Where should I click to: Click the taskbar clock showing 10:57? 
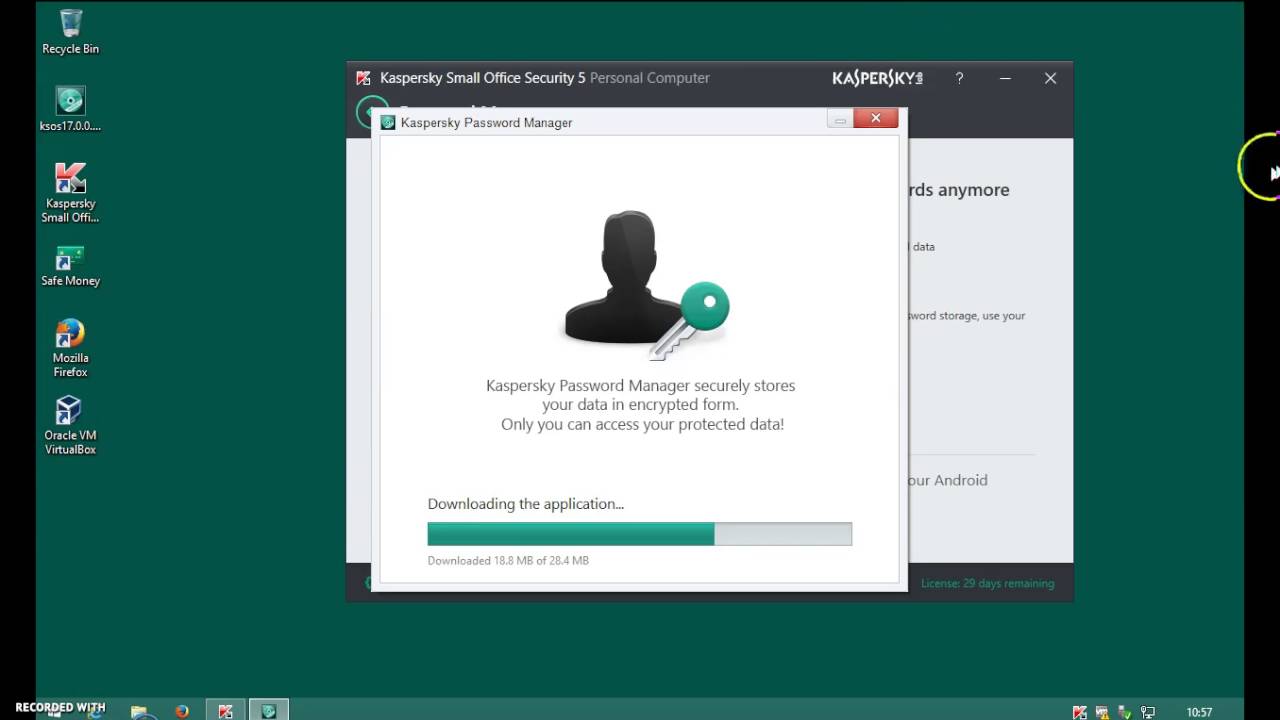pyautogui.click(x=1199, y=712)
